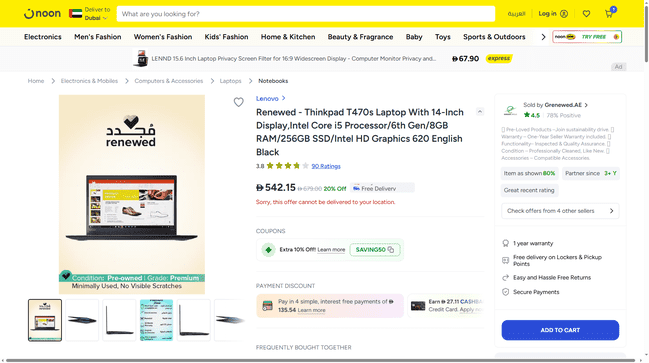The image size is (649, 363).
Task: Open the Sports & Outdoors category
Action: pyautogui.click(x=494, y=37)
